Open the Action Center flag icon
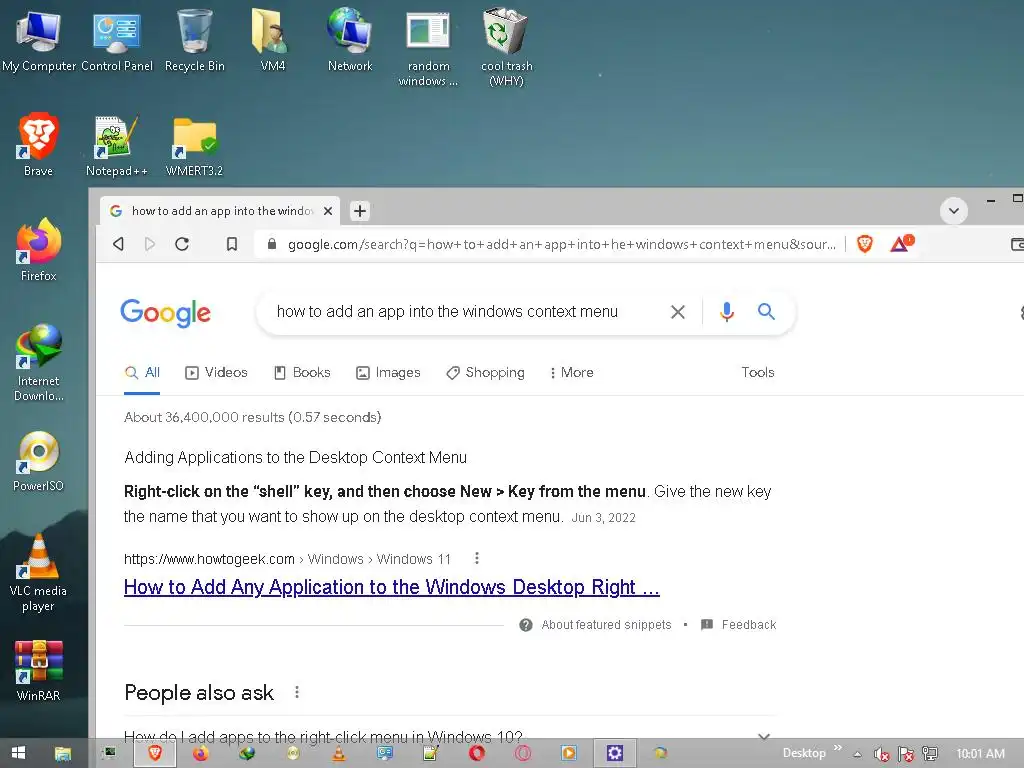Image resolution: width=1024 pixels, height=768 pixels. pyautogui.click(x=906, y=754)
